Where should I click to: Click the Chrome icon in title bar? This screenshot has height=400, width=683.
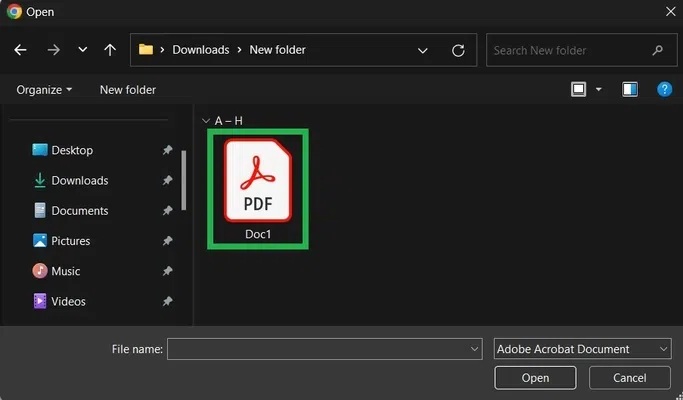tap(14, 12)
